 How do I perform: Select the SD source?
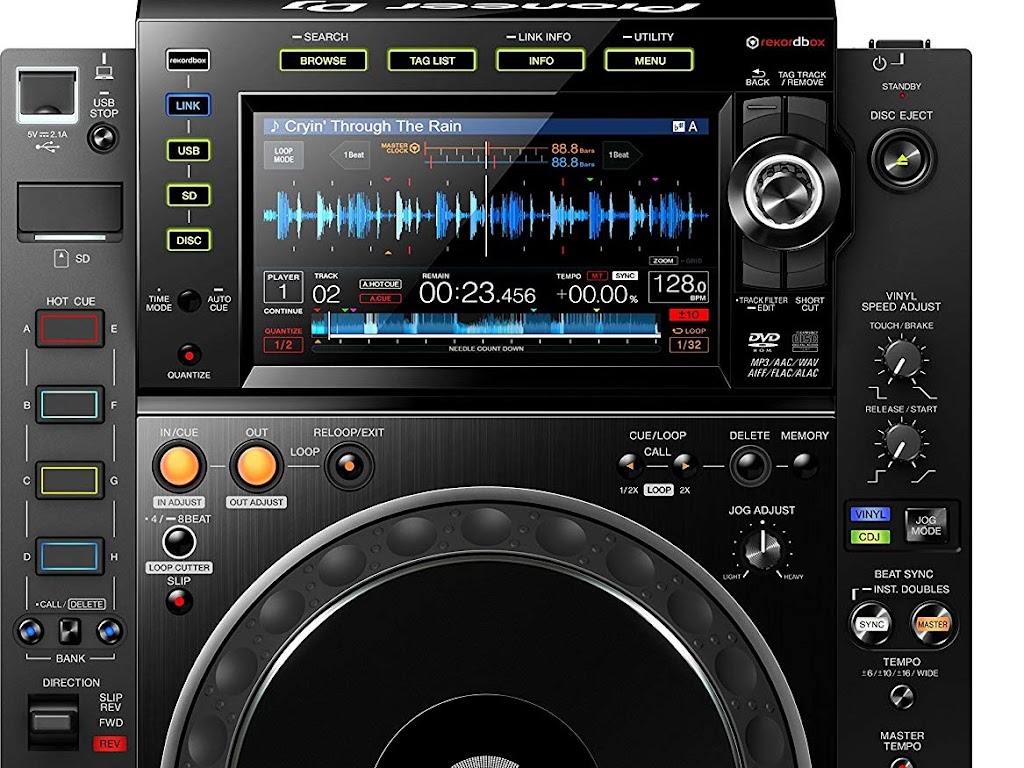188,195
